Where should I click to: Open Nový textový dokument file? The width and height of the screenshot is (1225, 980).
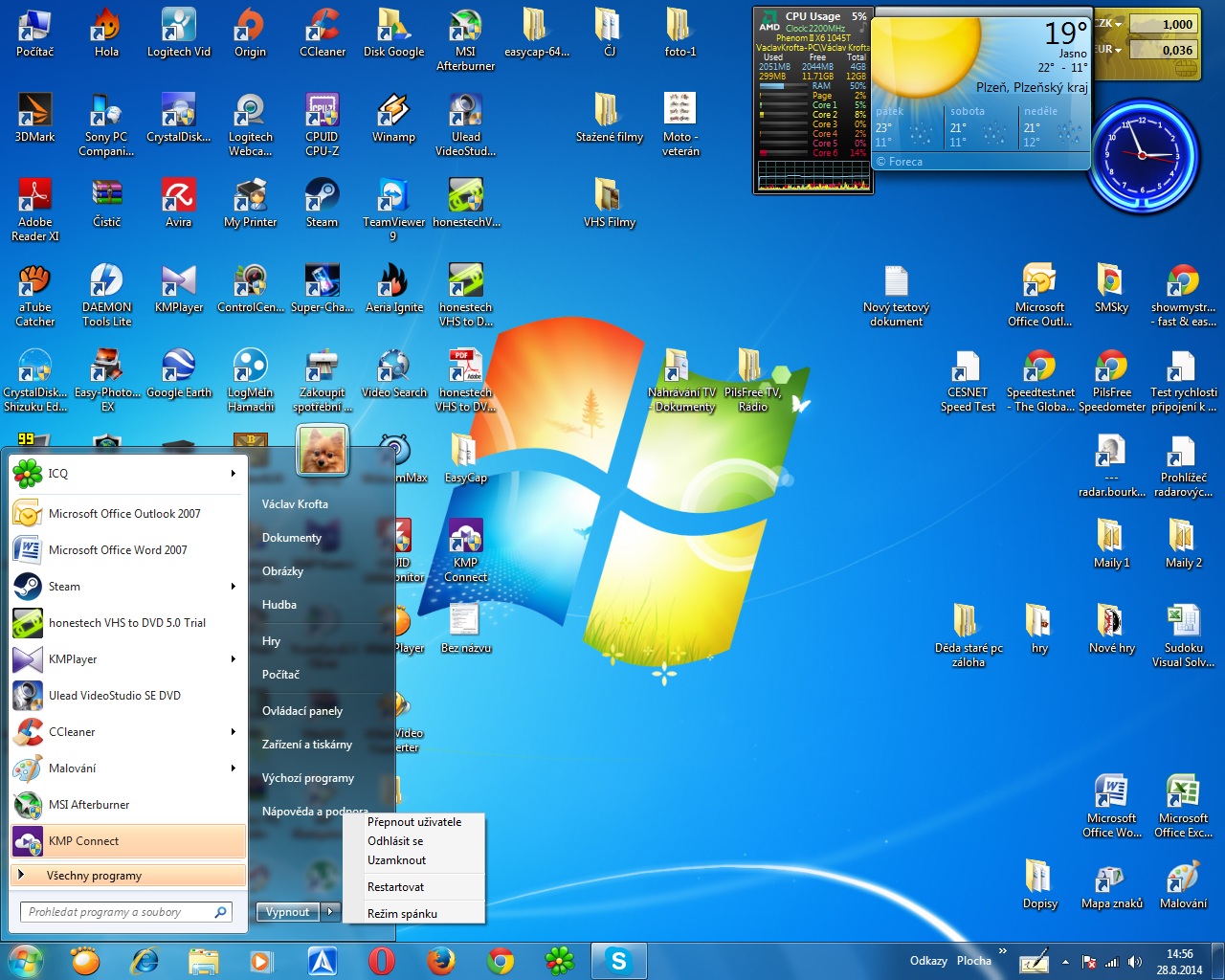click(x=896, y=295)
